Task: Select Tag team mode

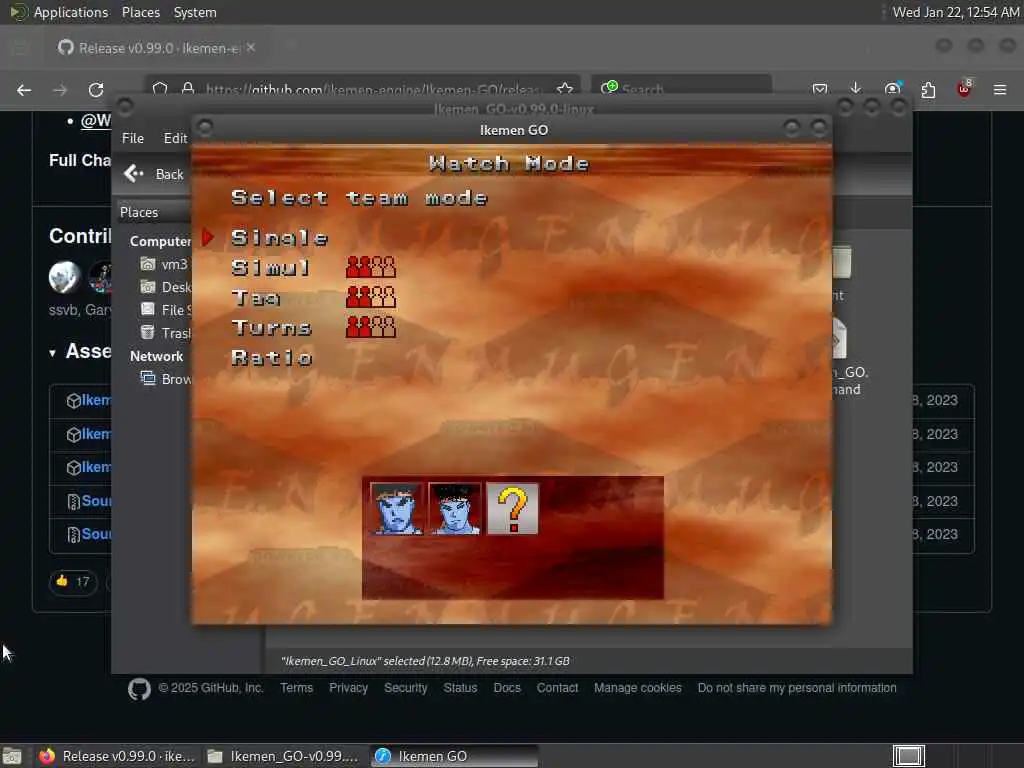Action: coord(255,298)
